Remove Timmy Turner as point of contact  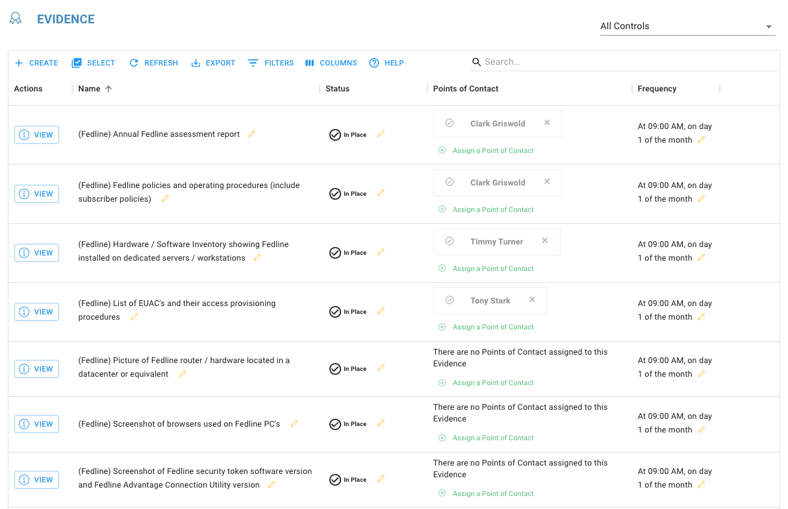click(x=545, y=241)
